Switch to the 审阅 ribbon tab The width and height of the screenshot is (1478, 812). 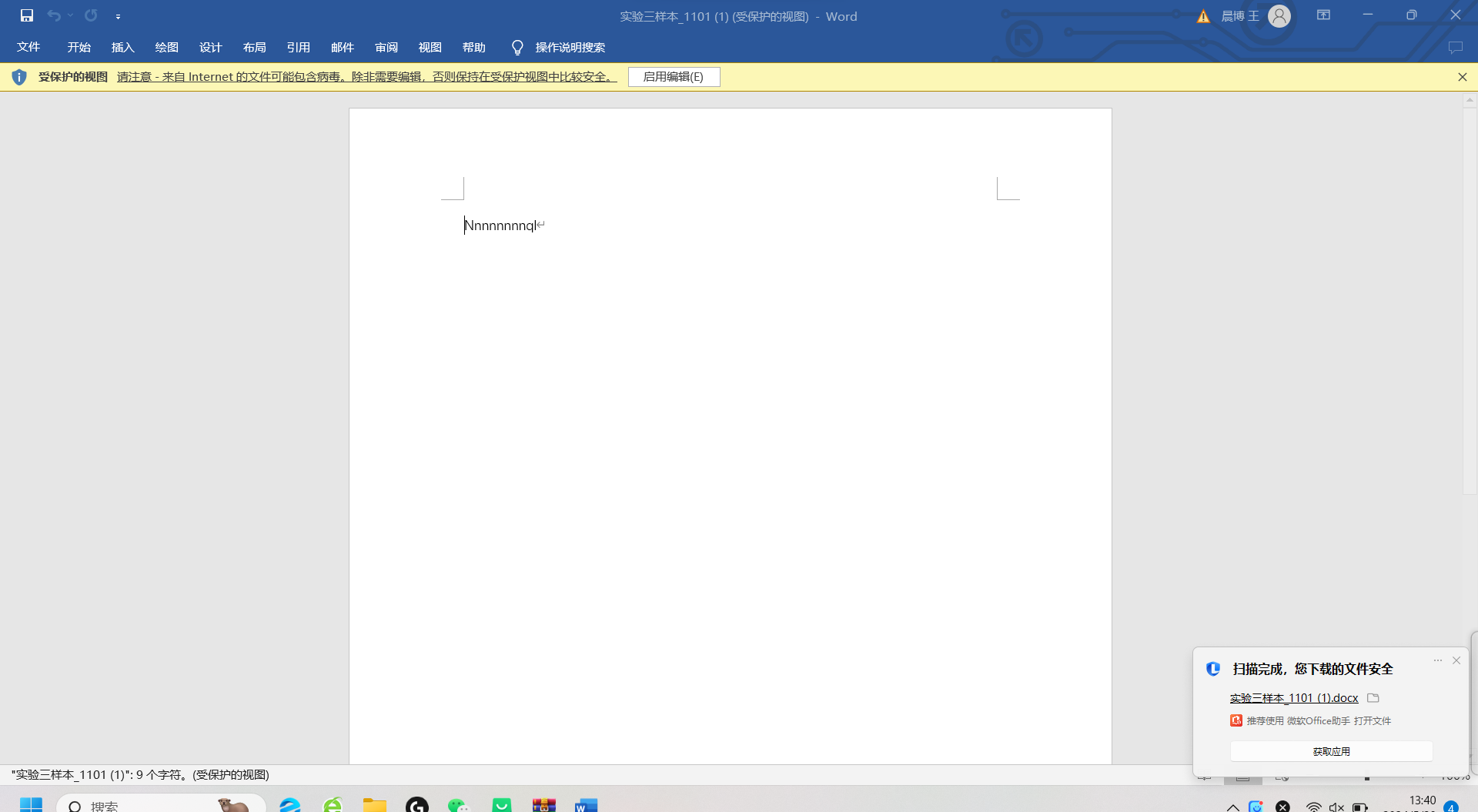(386, 47)
